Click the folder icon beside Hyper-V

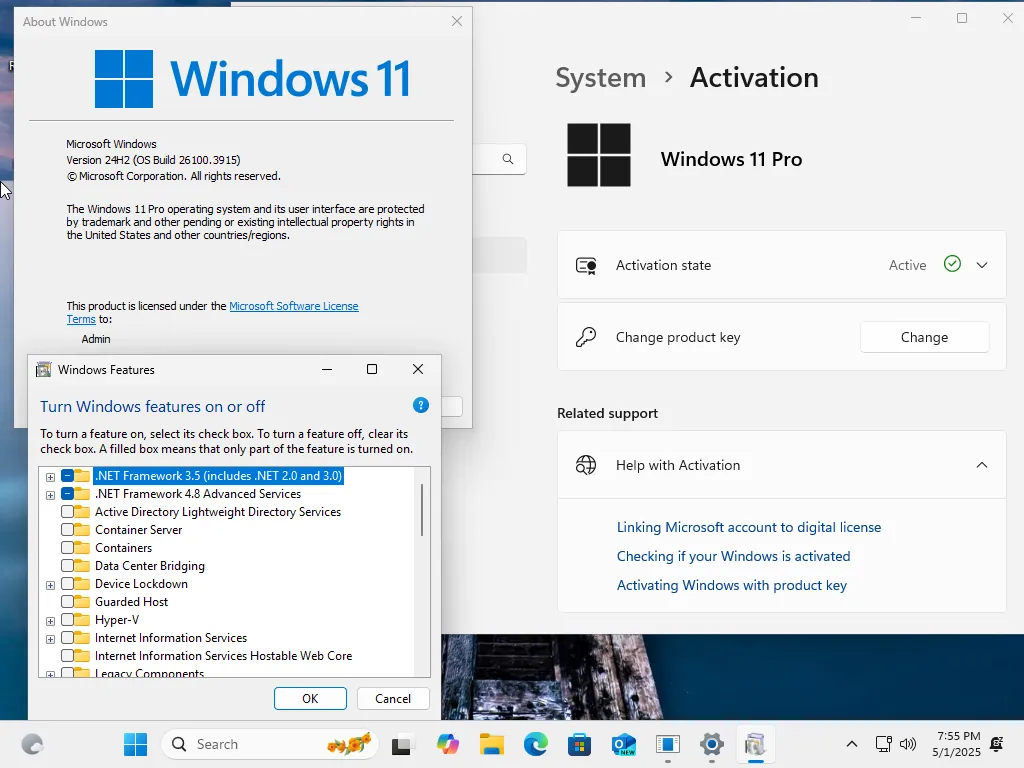point(82,619)
